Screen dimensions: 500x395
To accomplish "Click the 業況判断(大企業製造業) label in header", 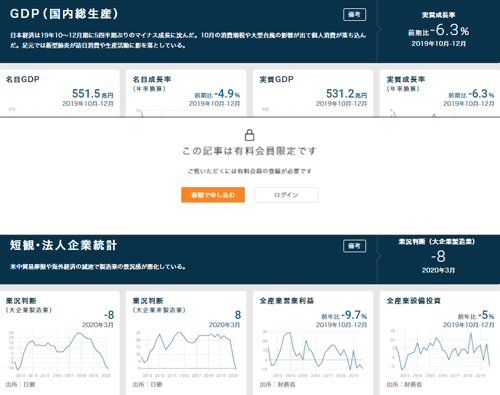I will 437,242.
